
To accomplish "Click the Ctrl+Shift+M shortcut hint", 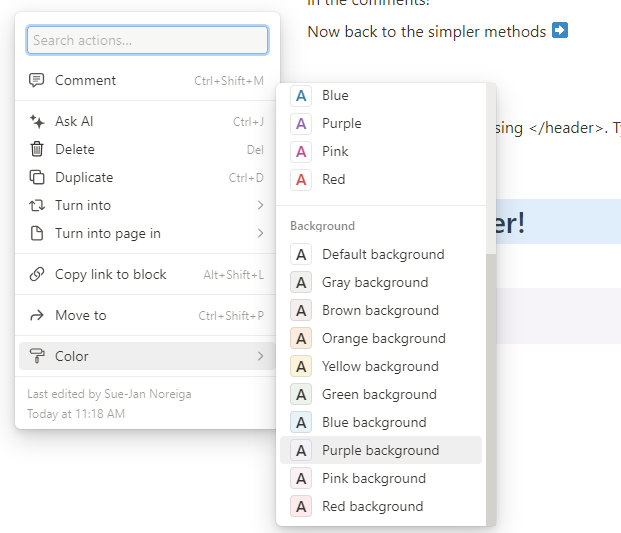I will tap(229, 81).
